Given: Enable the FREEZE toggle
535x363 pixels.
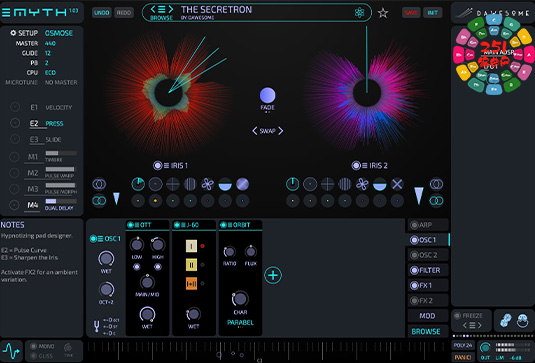Looking at the screenshot, I should pos(457,316).
